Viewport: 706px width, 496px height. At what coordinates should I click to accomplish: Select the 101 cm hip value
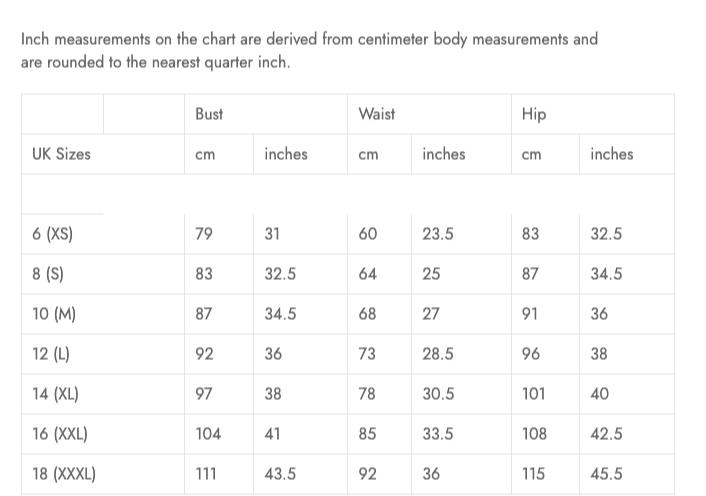534,394
